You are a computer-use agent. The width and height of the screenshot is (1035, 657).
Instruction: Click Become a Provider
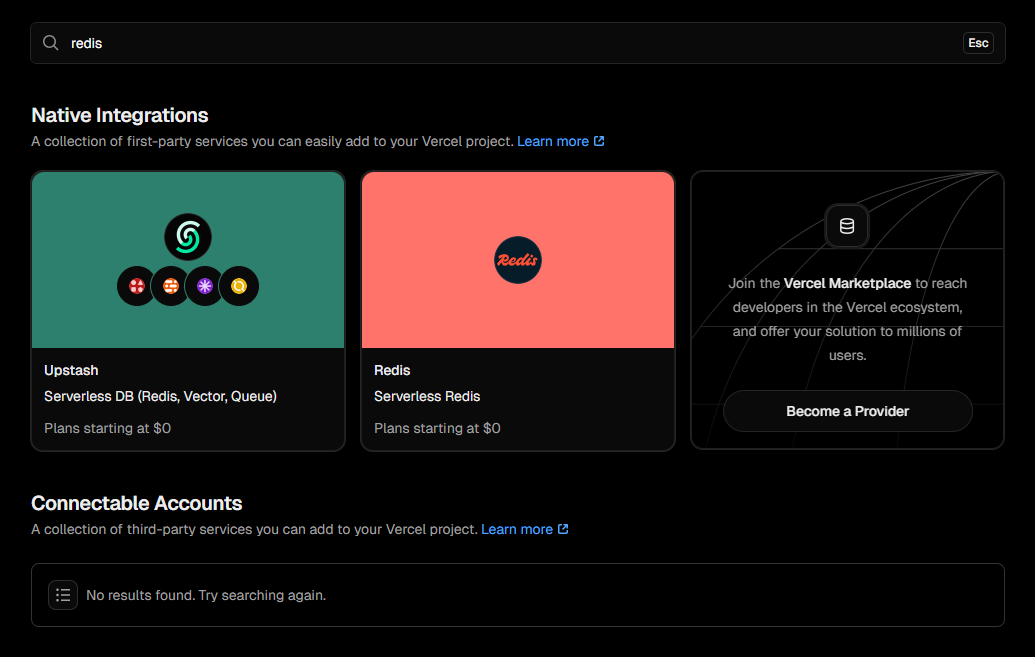pyautogui.click(x=847, y=411)
